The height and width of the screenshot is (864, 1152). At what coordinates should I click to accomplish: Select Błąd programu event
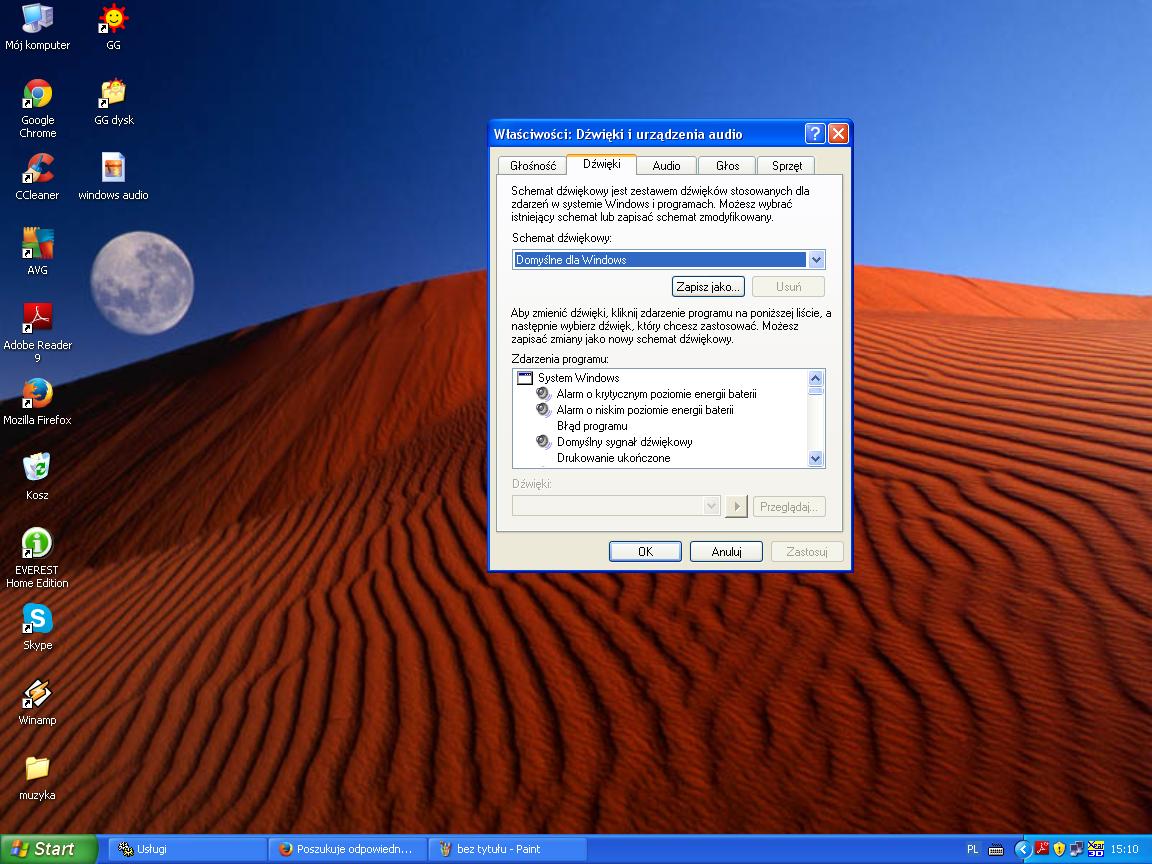[x=592, y=426]
